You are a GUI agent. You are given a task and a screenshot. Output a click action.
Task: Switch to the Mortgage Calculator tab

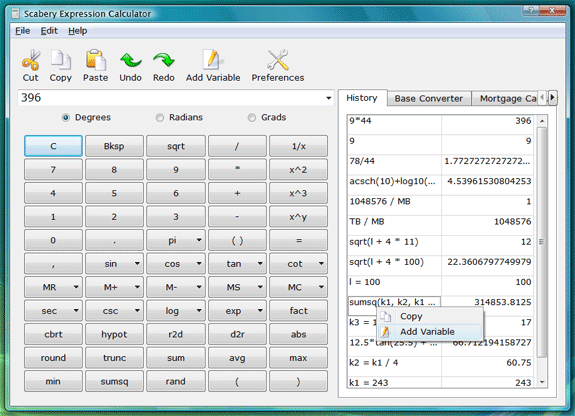506,99
